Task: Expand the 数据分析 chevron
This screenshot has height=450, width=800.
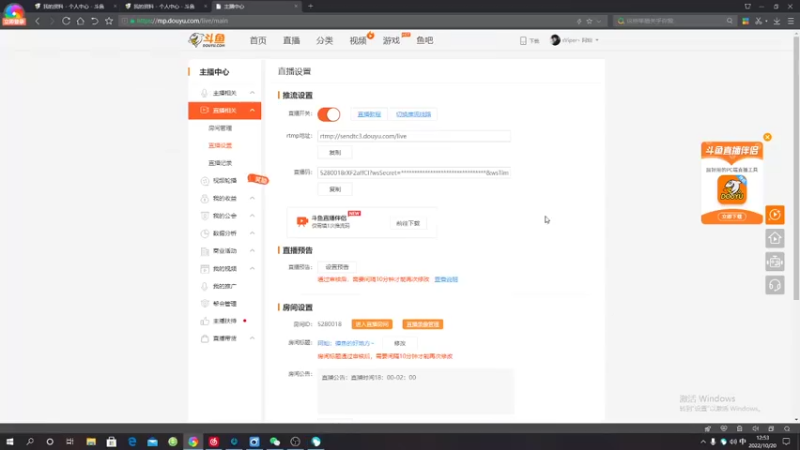Action: pyautogui.click(x=252, y=233)
